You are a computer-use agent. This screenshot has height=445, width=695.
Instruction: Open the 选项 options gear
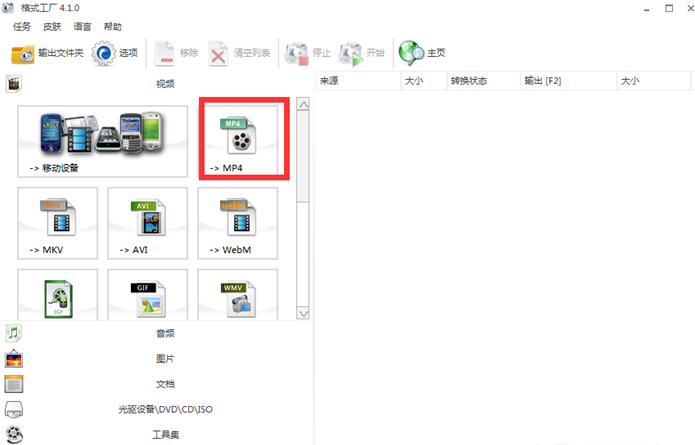pyautogui.click(x=115, y=54)
